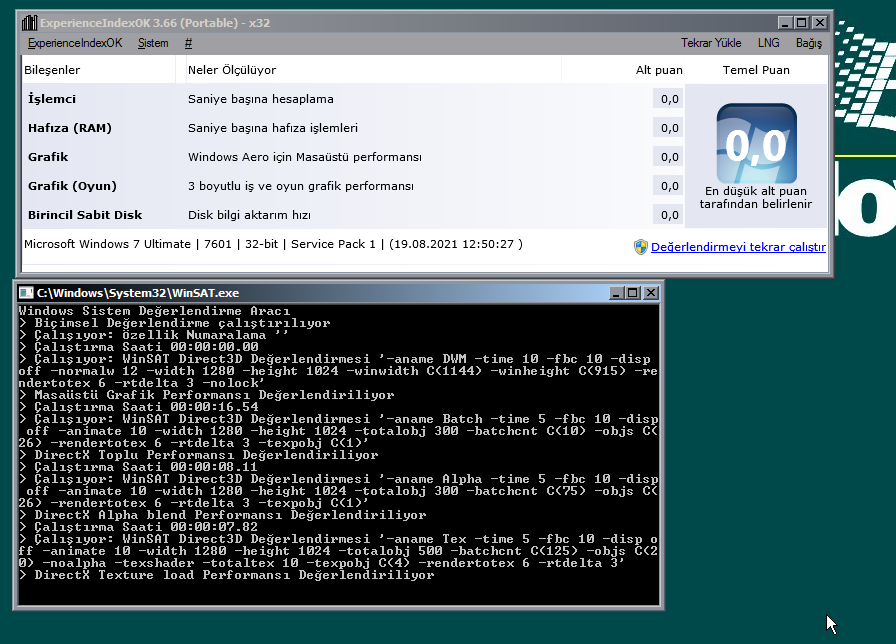Minimize the WinSAT console window
This screenshot has height=644, width=896.
point(616,293)
